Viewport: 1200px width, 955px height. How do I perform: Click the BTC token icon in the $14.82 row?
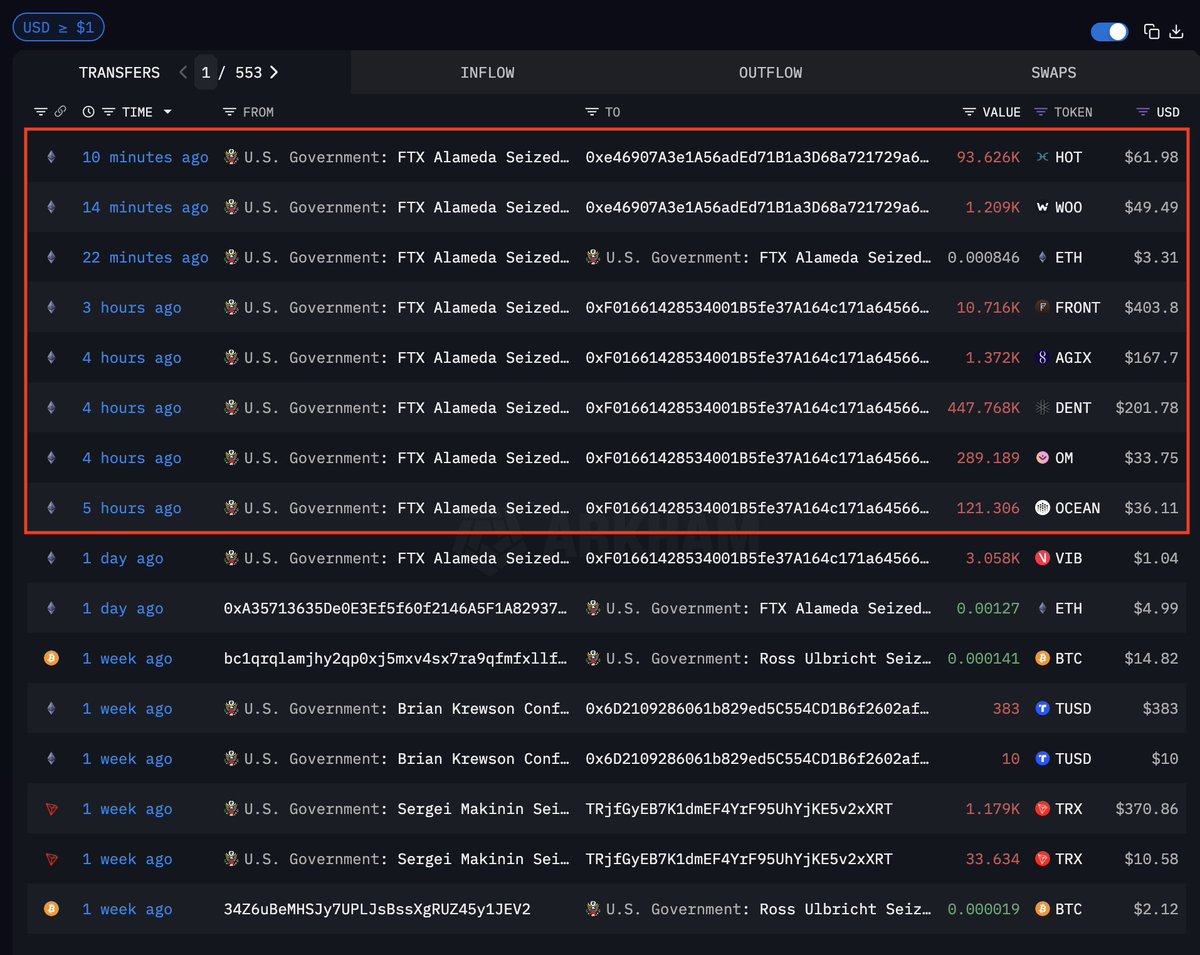(x=1043, y=658)
